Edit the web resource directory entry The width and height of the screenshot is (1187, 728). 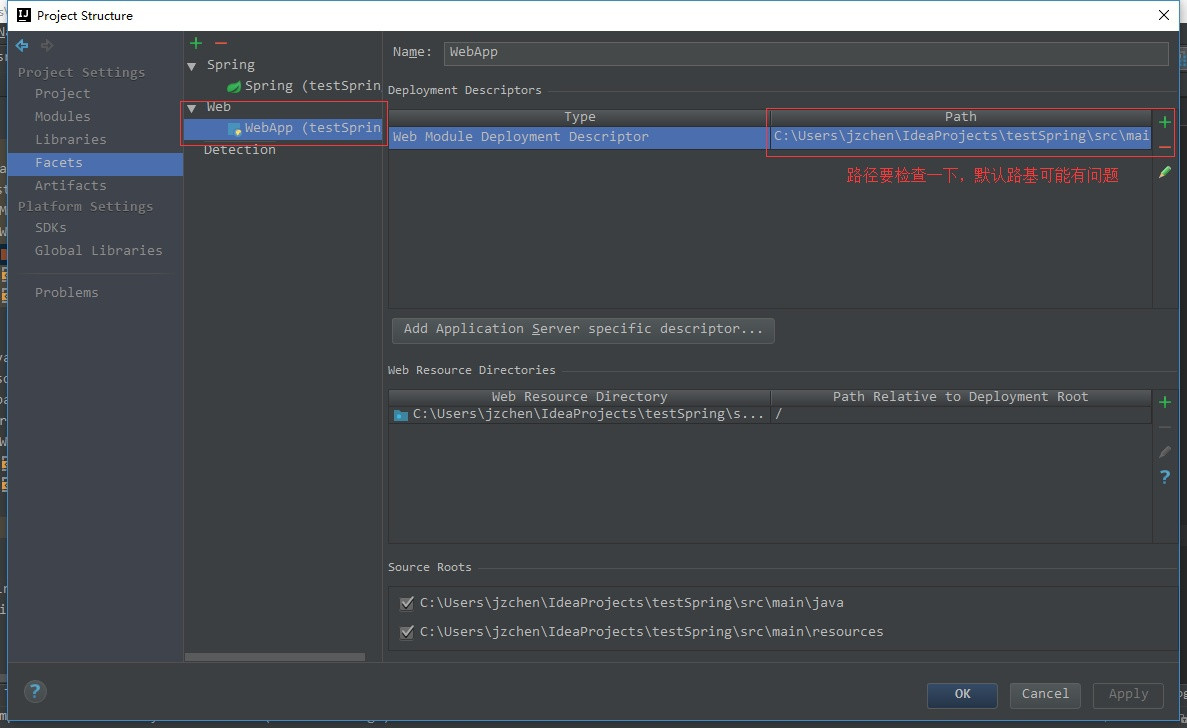[x=1165, y=452]
